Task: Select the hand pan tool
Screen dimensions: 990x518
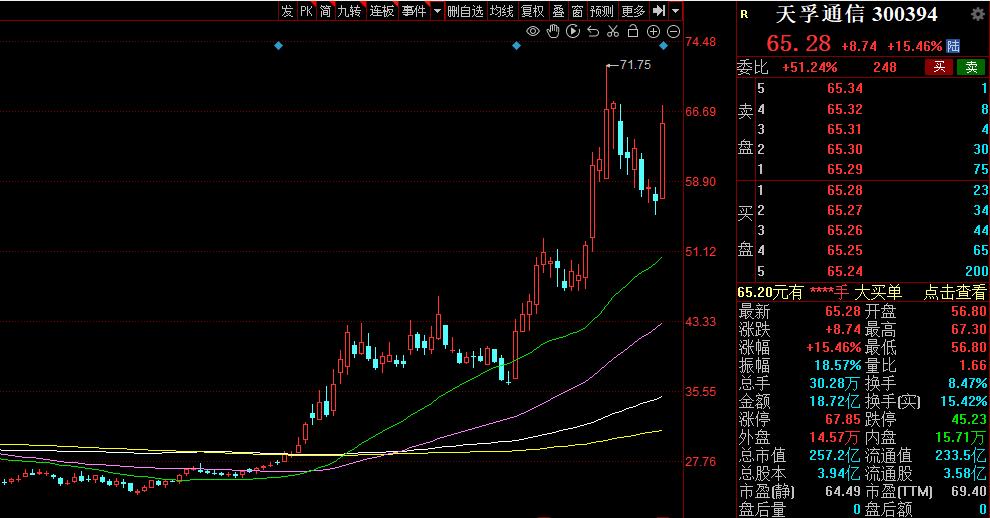Action: coord(553,32)
